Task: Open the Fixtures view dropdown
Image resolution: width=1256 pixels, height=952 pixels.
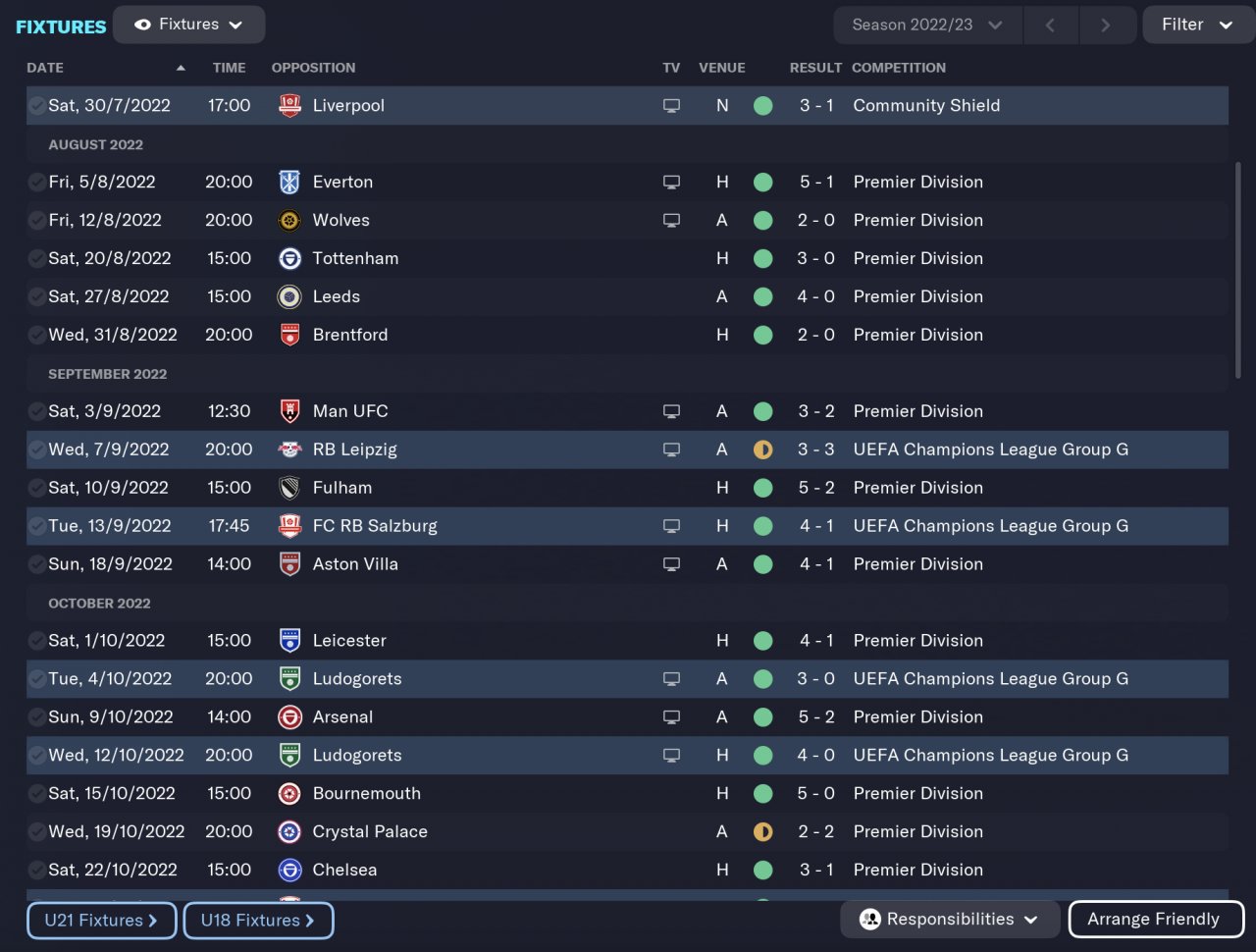Action: coord(189,25)
